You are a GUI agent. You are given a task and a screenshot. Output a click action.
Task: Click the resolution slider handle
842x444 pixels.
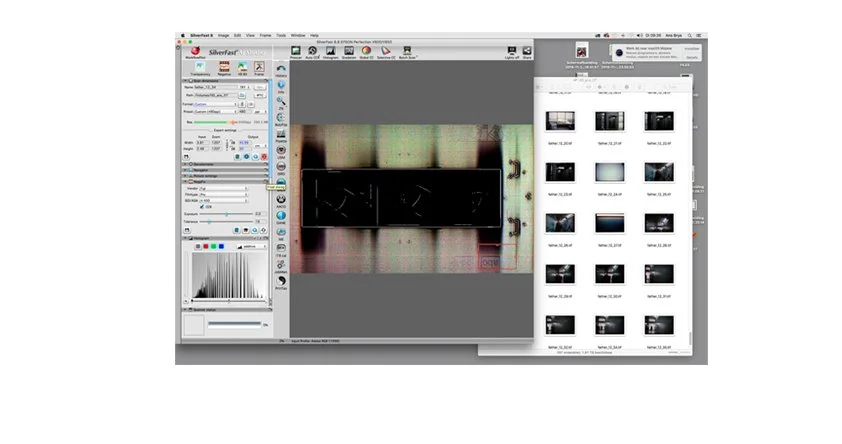click(233, 122)
